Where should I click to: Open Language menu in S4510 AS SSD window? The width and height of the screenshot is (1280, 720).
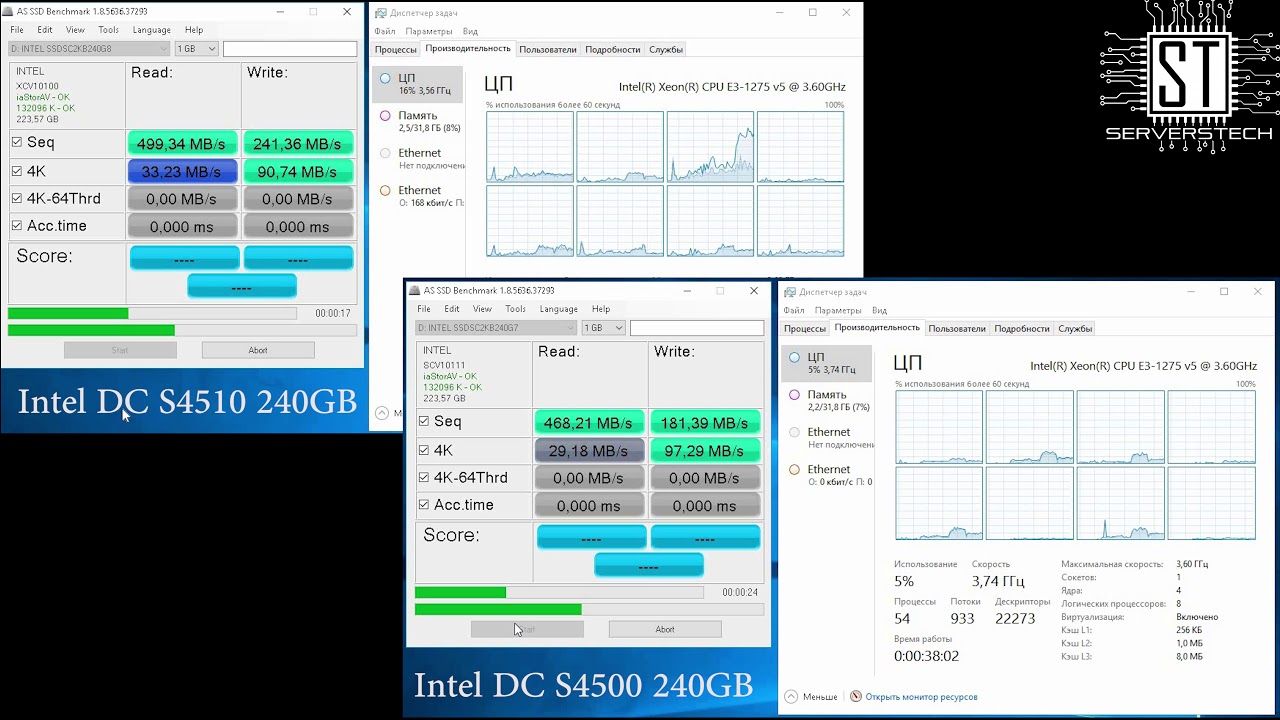coord(151,30)
